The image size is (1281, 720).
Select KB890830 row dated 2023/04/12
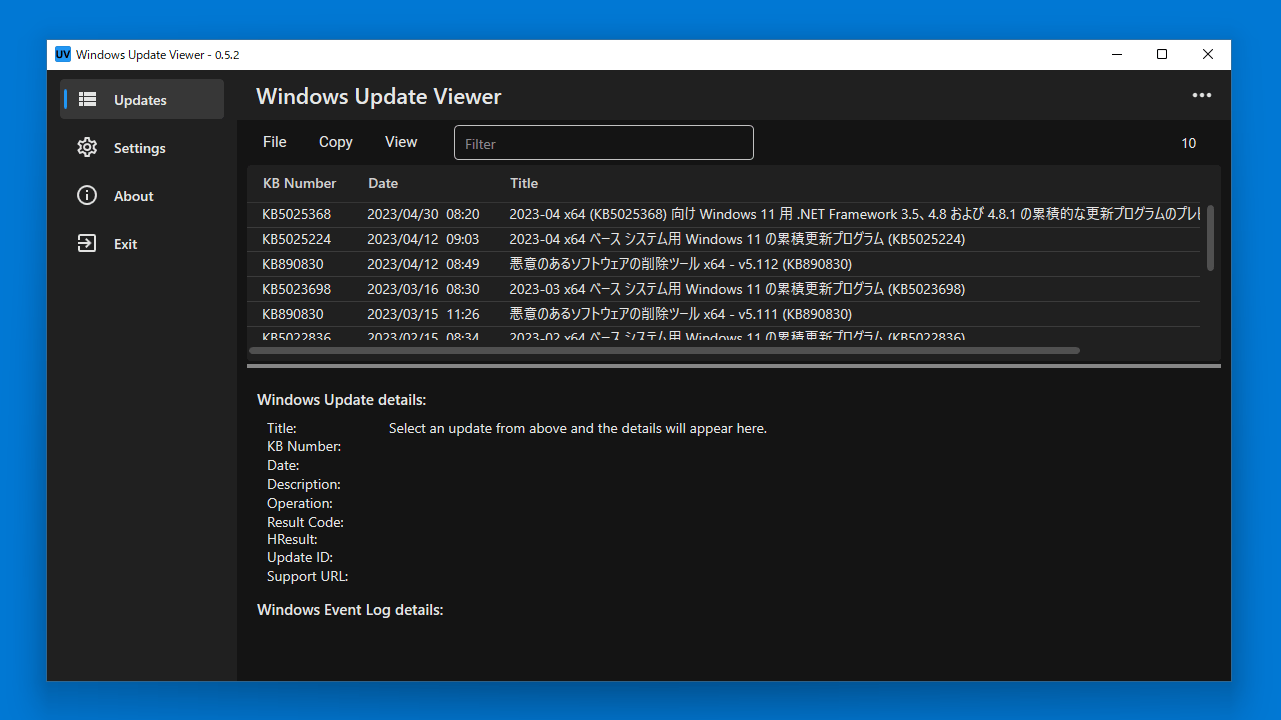coord(725,264)
